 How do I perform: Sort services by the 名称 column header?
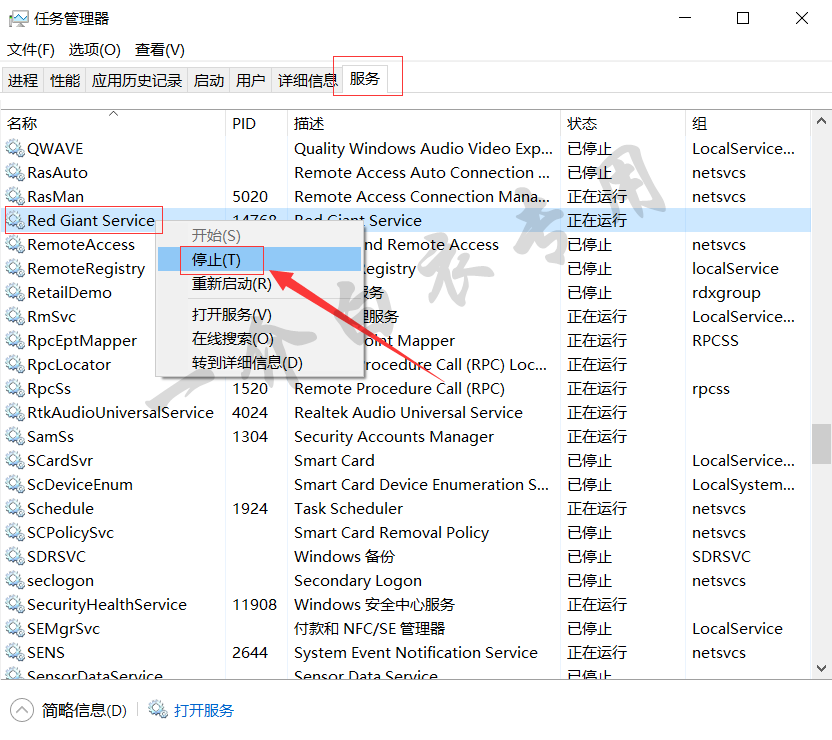pos(23,124)
